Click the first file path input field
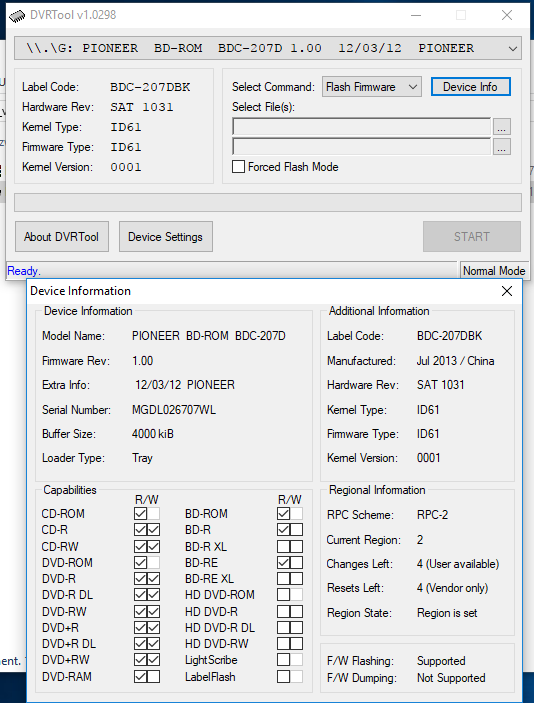The height and width of the screenshot is (703, 534). coord(361,127)
